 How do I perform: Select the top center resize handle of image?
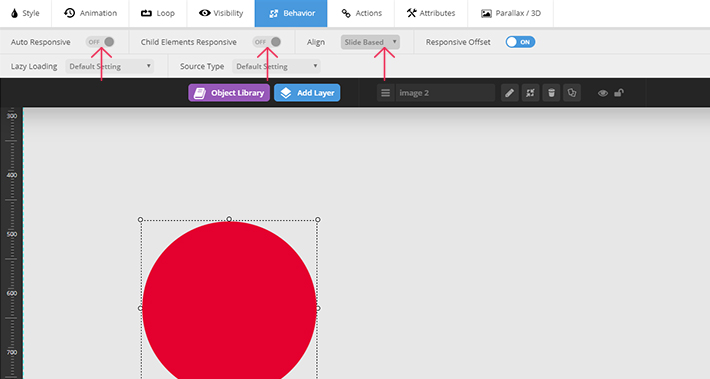coord(229,219)
